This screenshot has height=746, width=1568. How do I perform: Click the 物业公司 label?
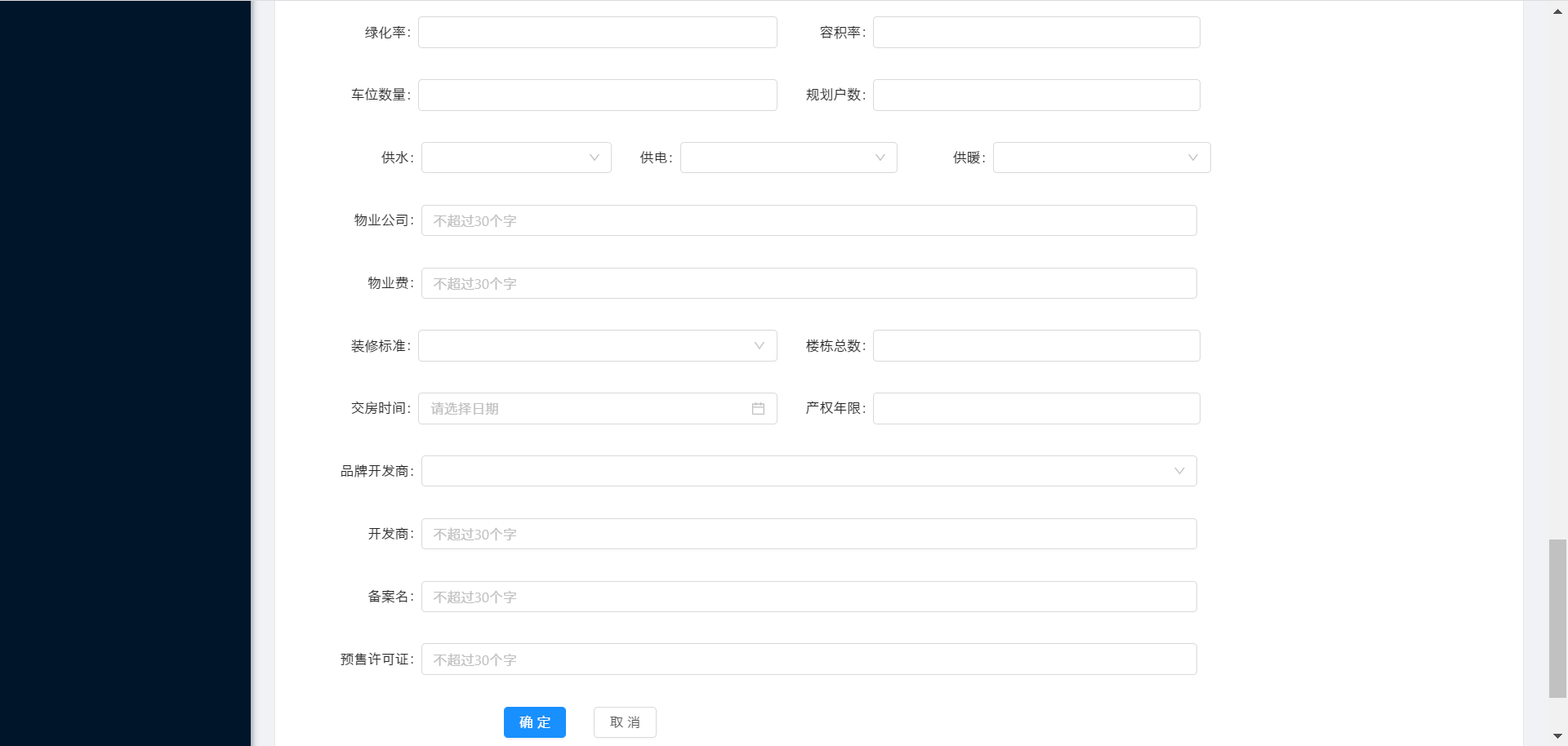(383, 220)
